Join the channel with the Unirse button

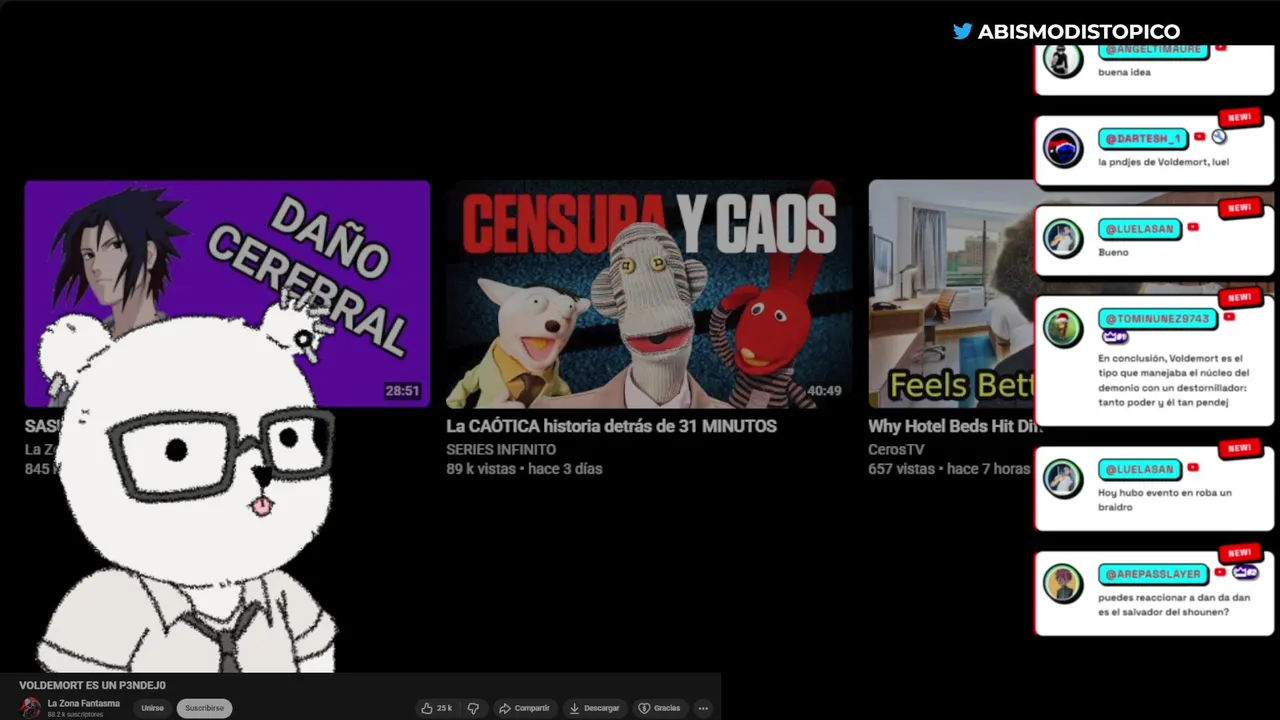[152, 708]
